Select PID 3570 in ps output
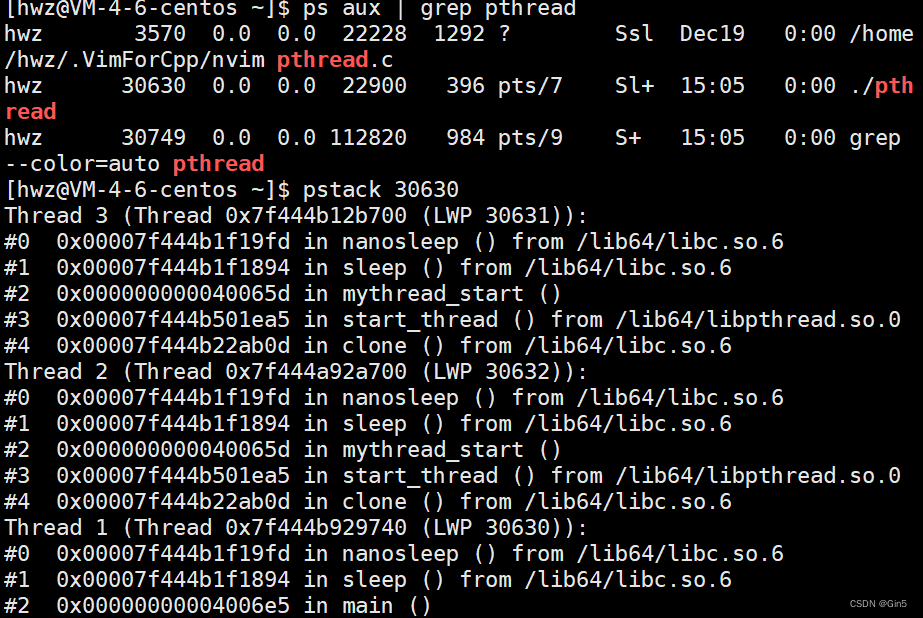923x618 pixels. point(160,34)
